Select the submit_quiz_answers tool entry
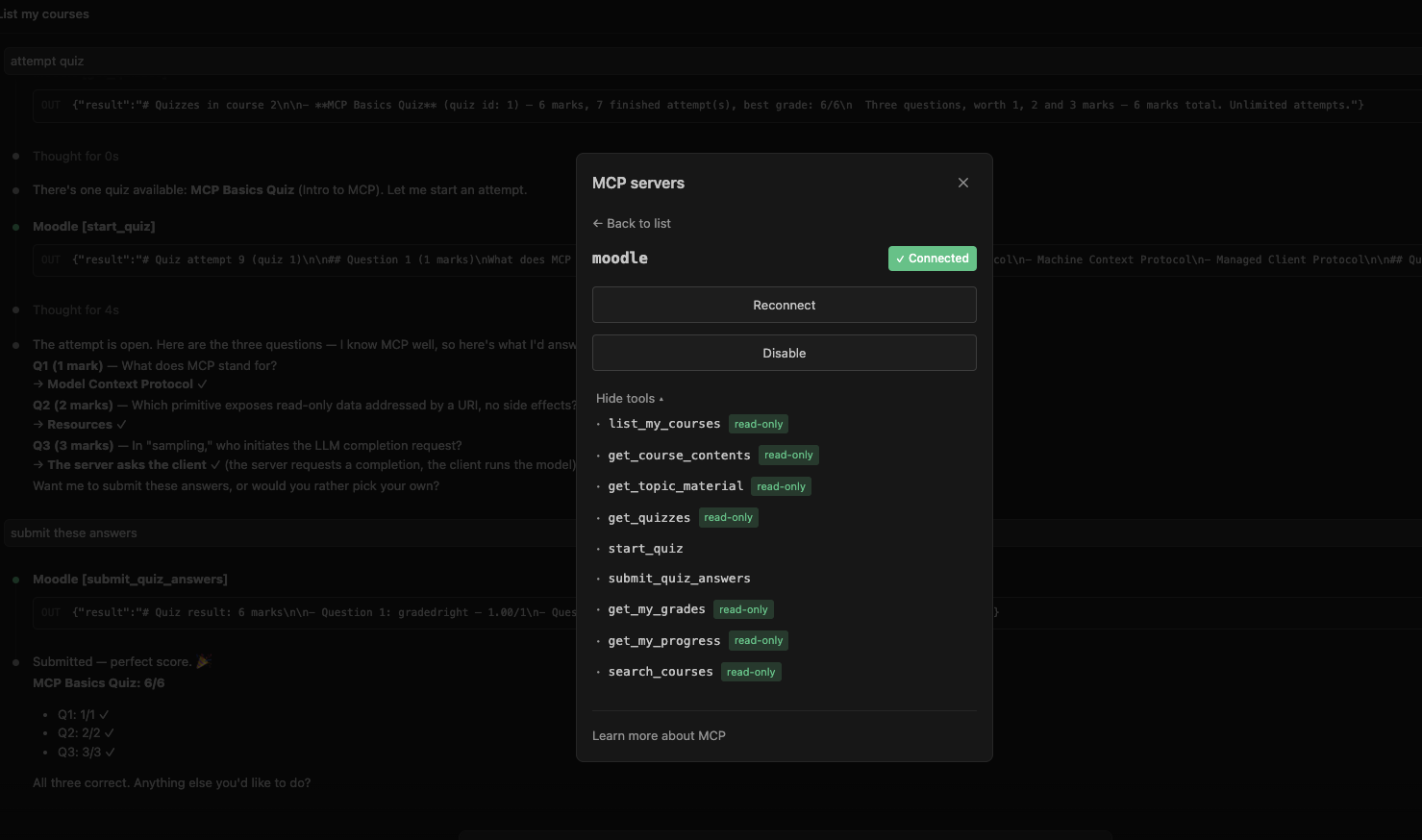 [x=680, y=579]
